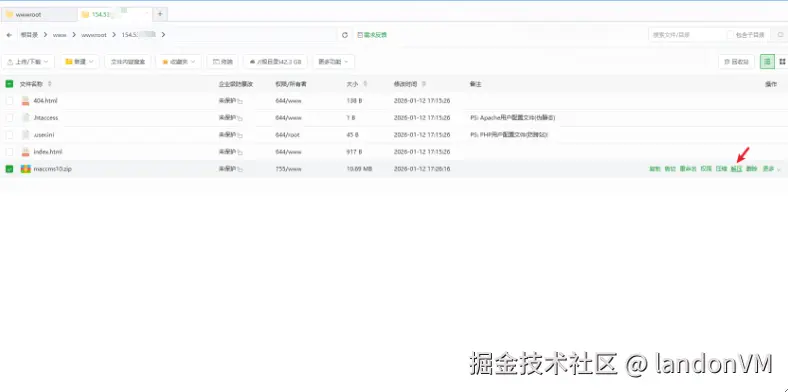Go back with the left arrow icon
The image size is (788, 392).
pyautogui.click(x=9, y=35)
